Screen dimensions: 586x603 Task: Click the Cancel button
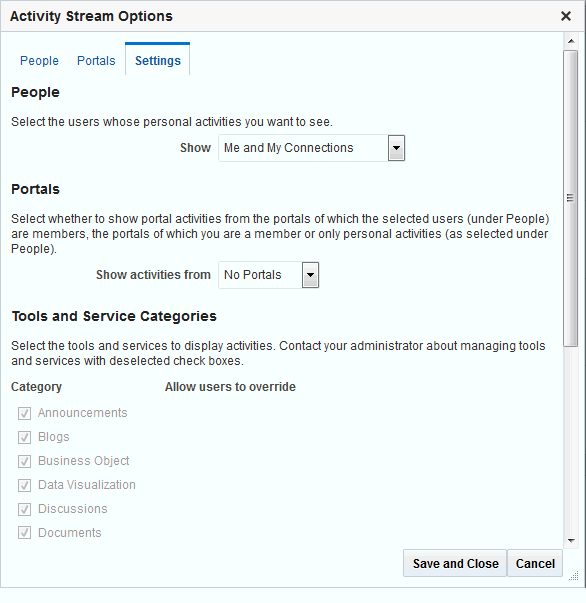[535, 563]
